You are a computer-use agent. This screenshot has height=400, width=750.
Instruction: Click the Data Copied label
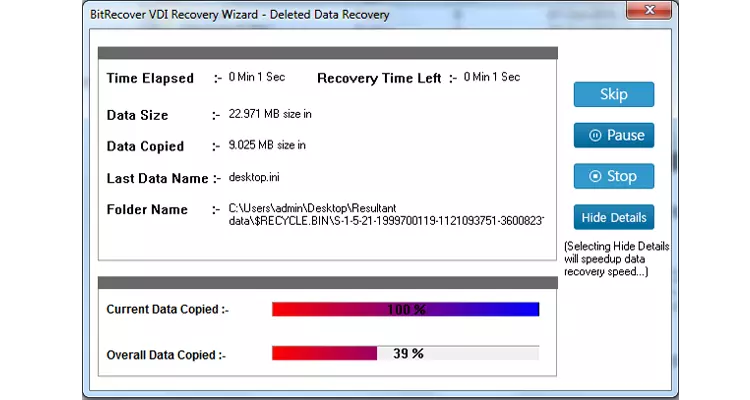pos(145,146)
